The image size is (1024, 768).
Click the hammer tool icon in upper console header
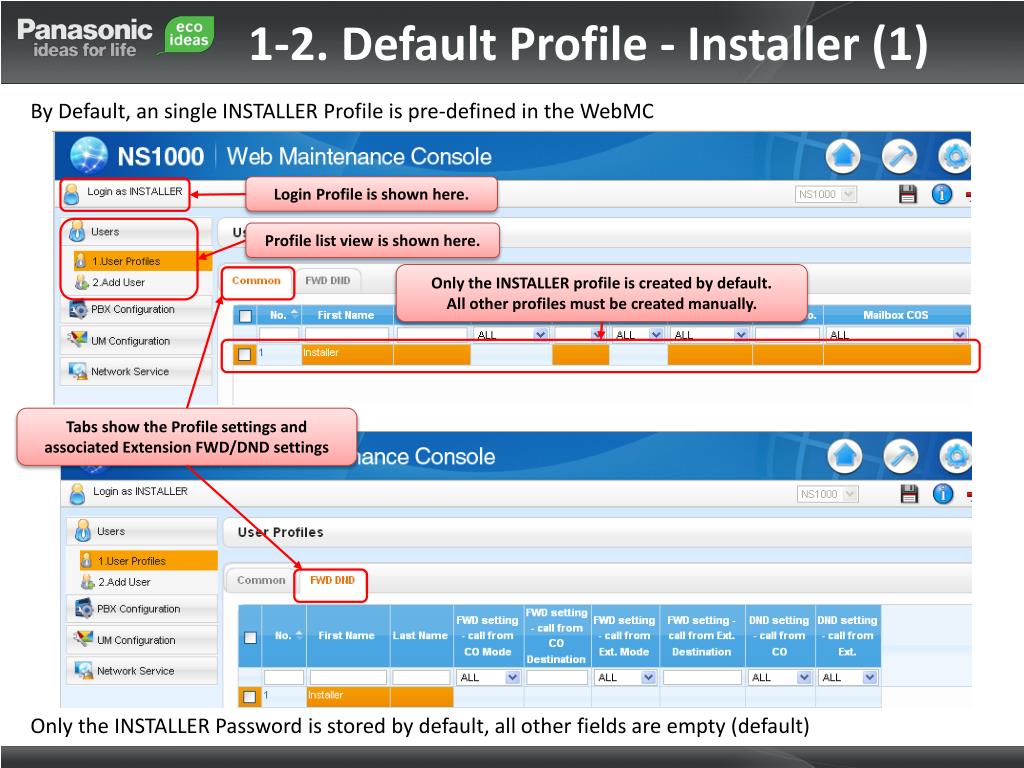click(x=899, y=157)
